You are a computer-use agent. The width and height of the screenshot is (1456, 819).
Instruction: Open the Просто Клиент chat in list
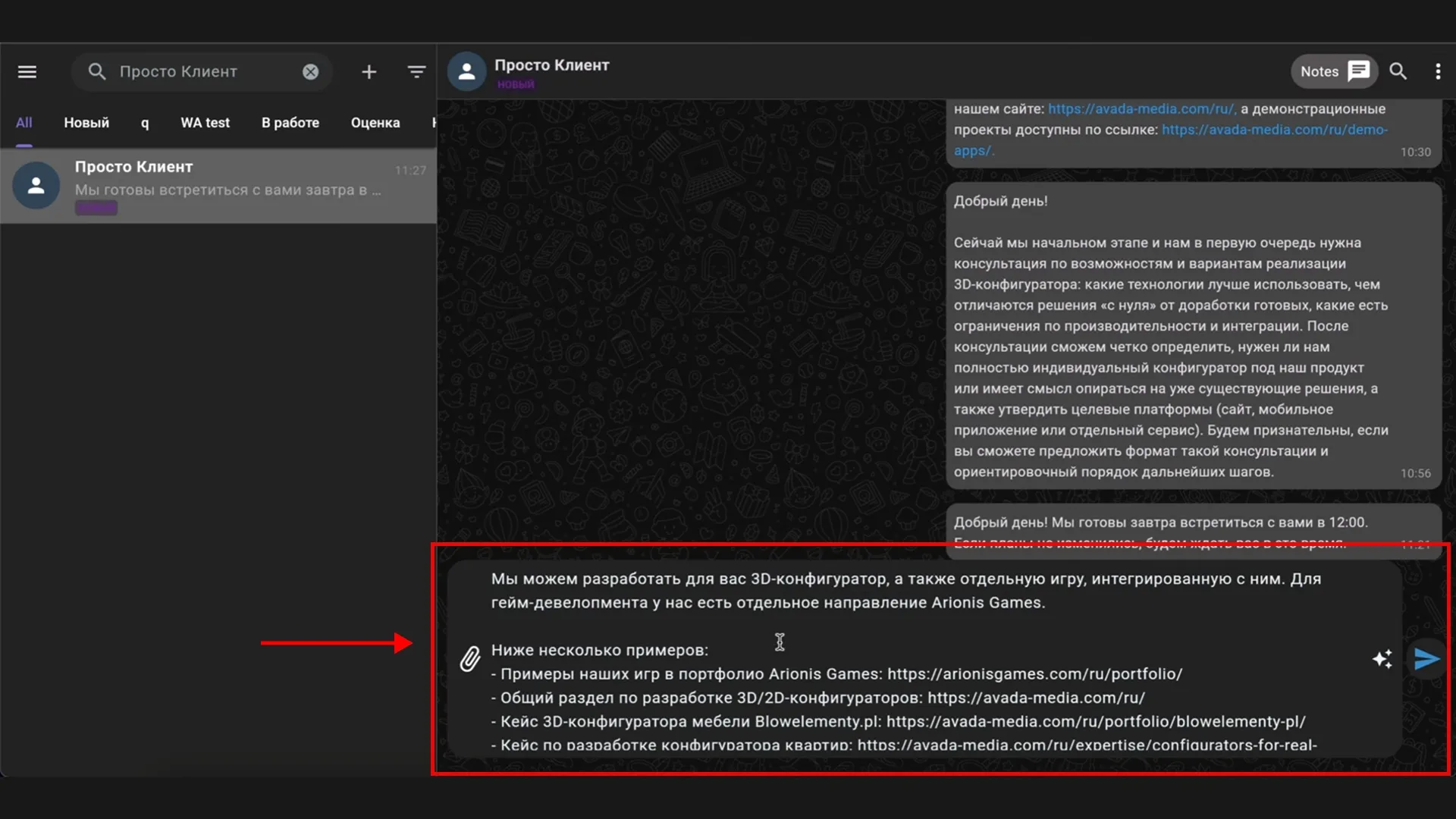218,186
